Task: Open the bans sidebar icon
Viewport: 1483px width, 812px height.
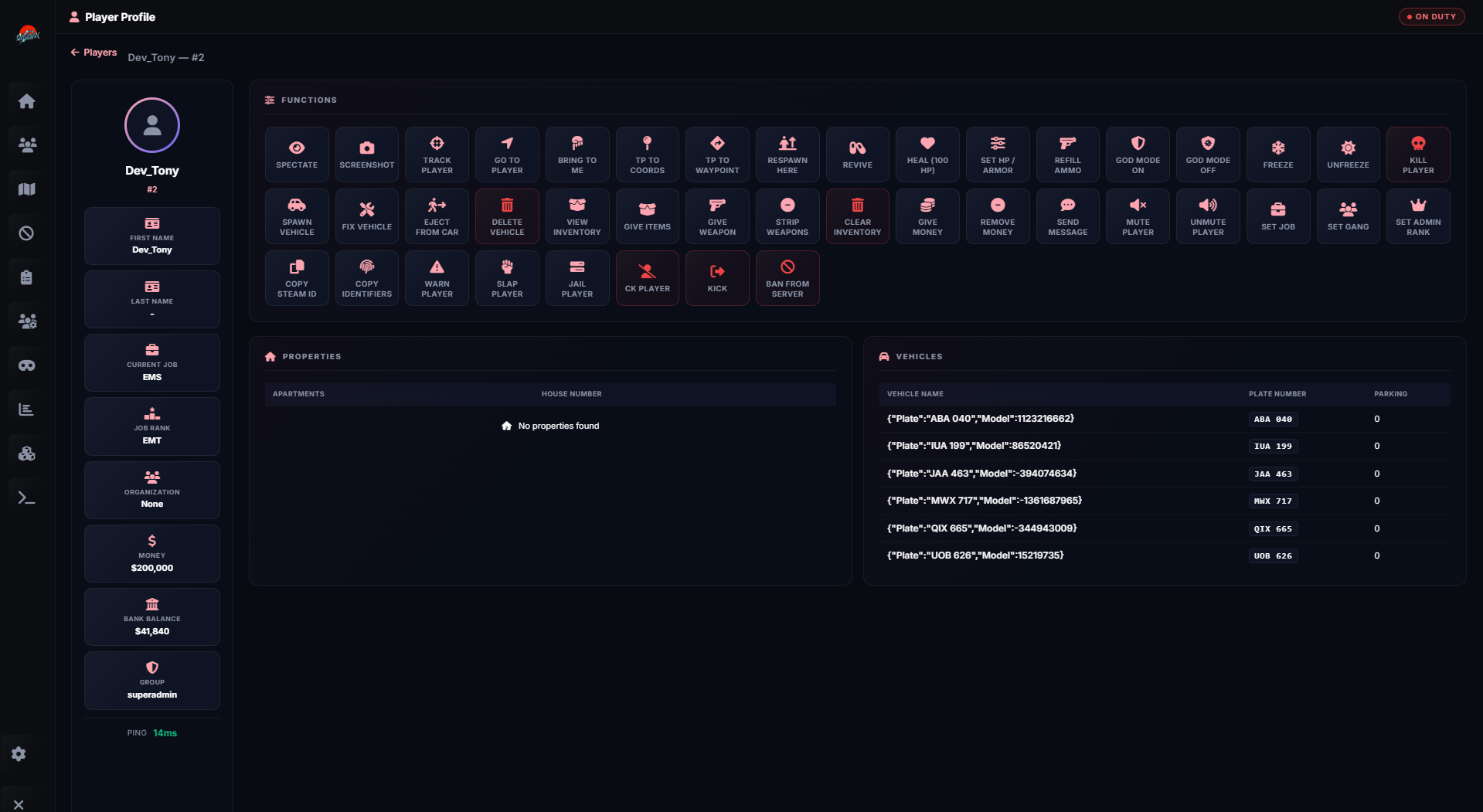Action: (27, 233)
